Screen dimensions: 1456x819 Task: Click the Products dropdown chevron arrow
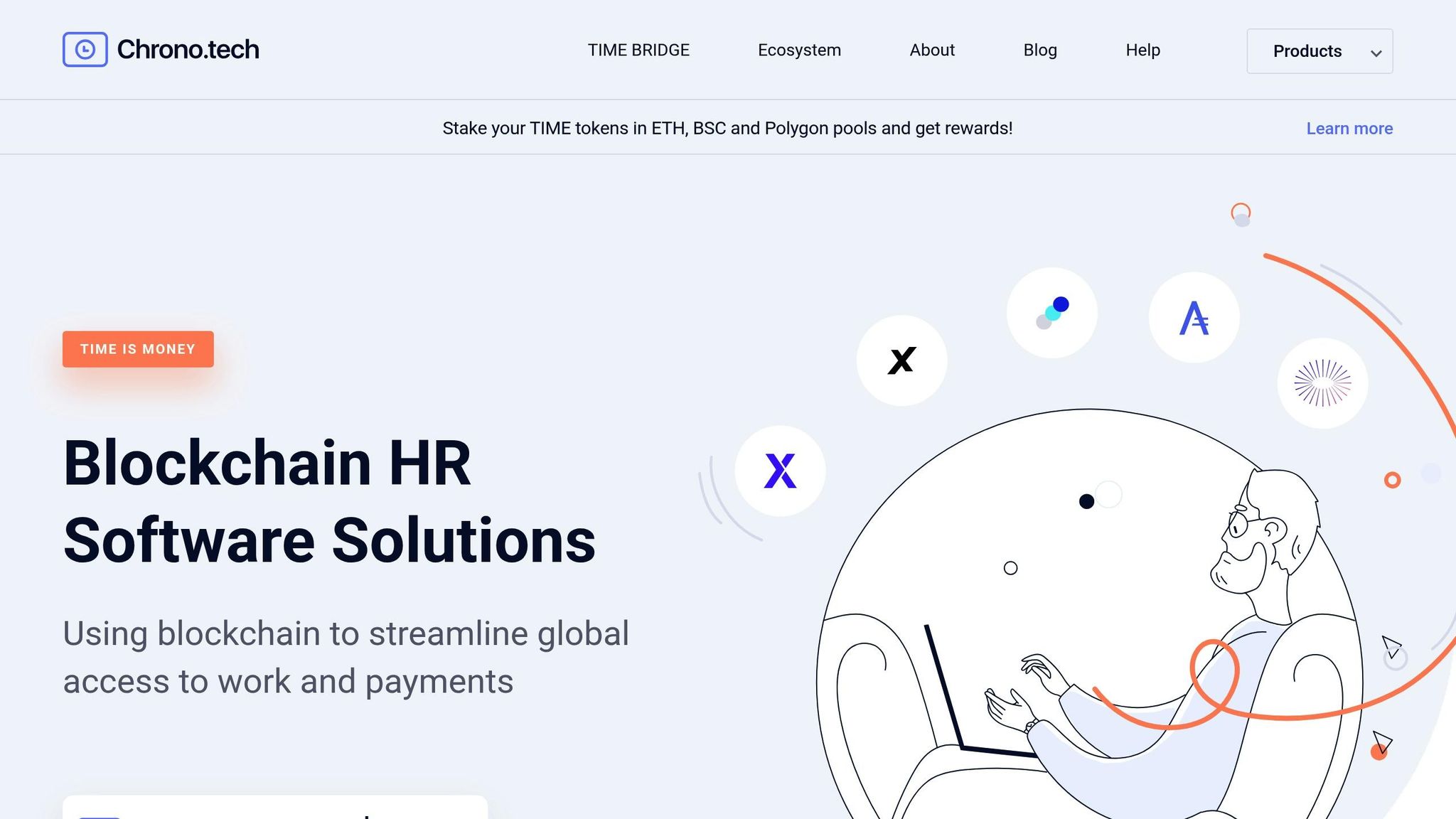tap(1376, 53)
